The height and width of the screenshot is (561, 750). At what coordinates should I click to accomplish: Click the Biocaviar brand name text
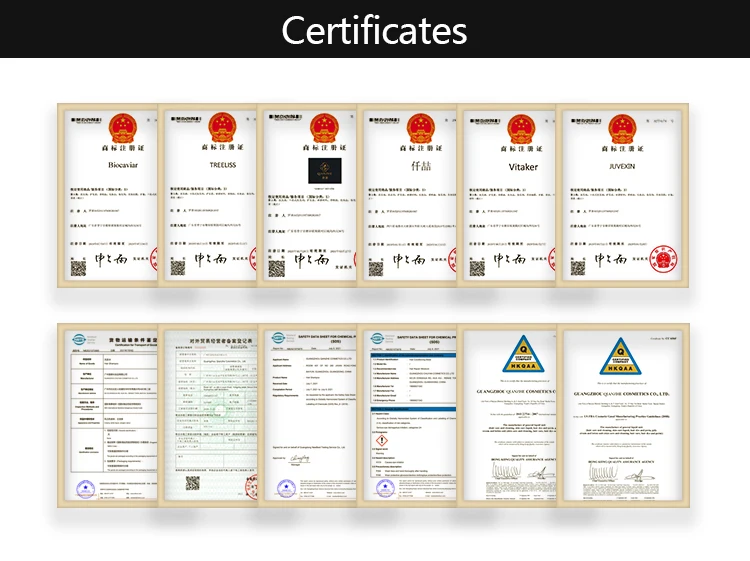tap(123, 165)
